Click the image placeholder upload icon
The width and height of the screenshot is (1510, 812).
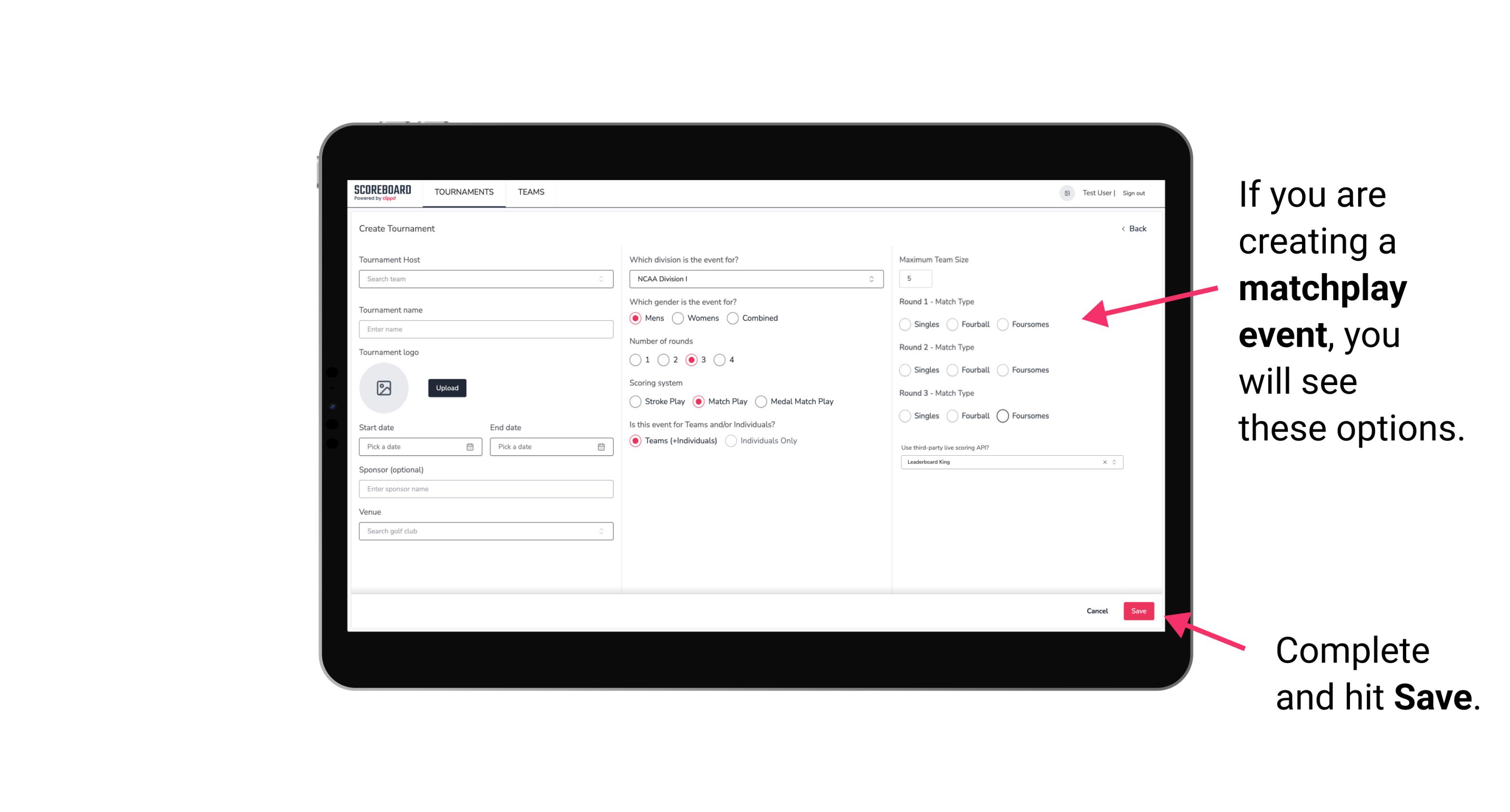[385, 387]
